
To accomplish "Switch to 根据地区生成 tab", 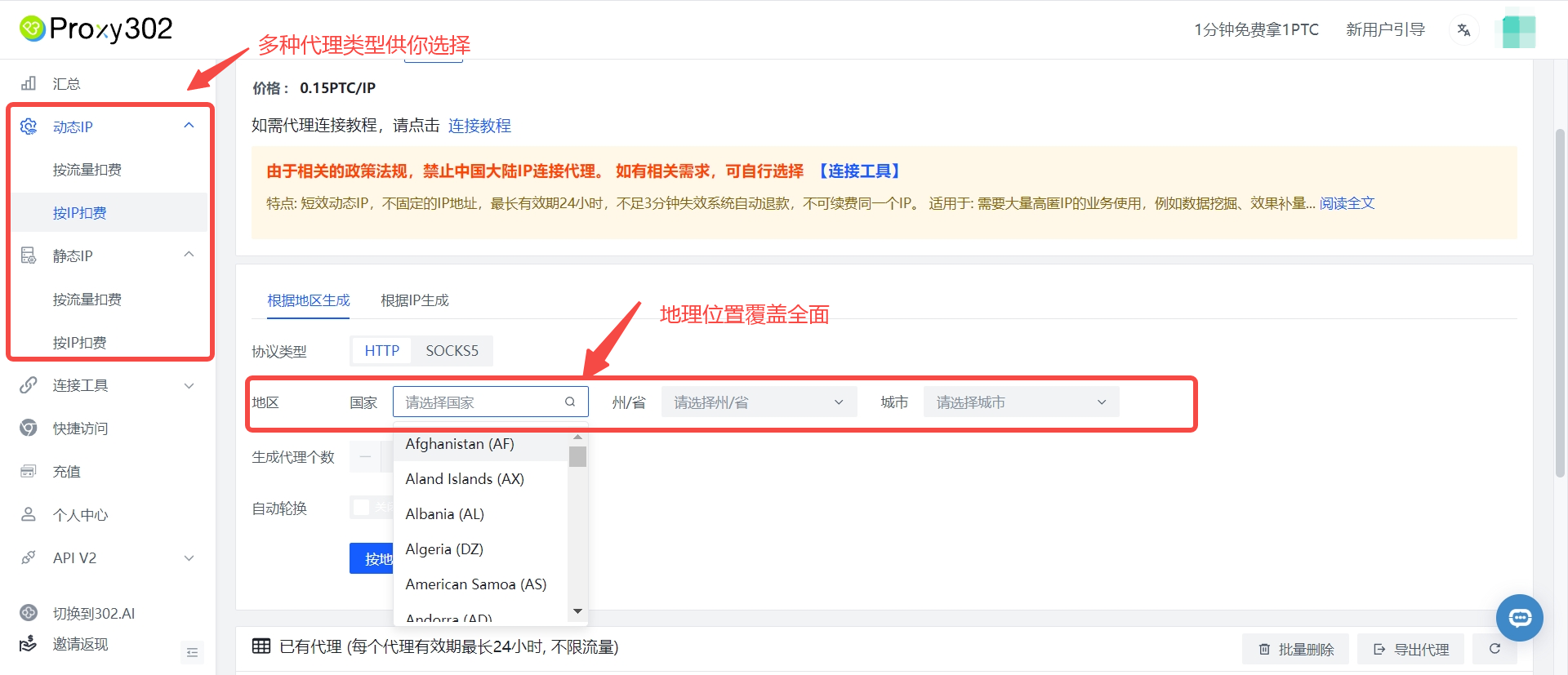I will point(309,300).
